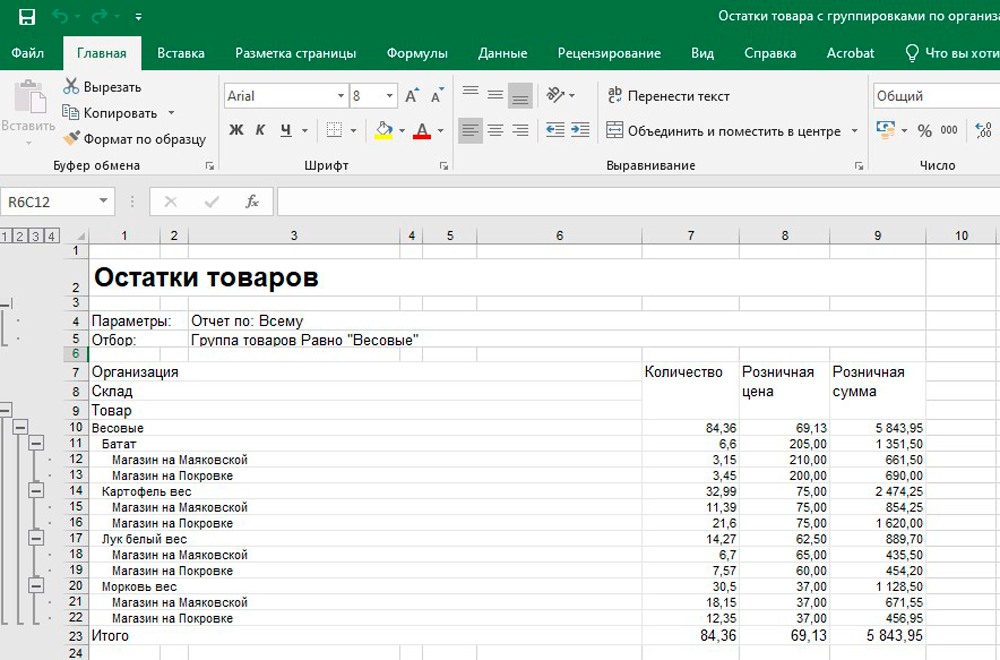The image size is (1000, 660).
Task: Click the Save icon in title bar
Action: [x=27, y=17]
